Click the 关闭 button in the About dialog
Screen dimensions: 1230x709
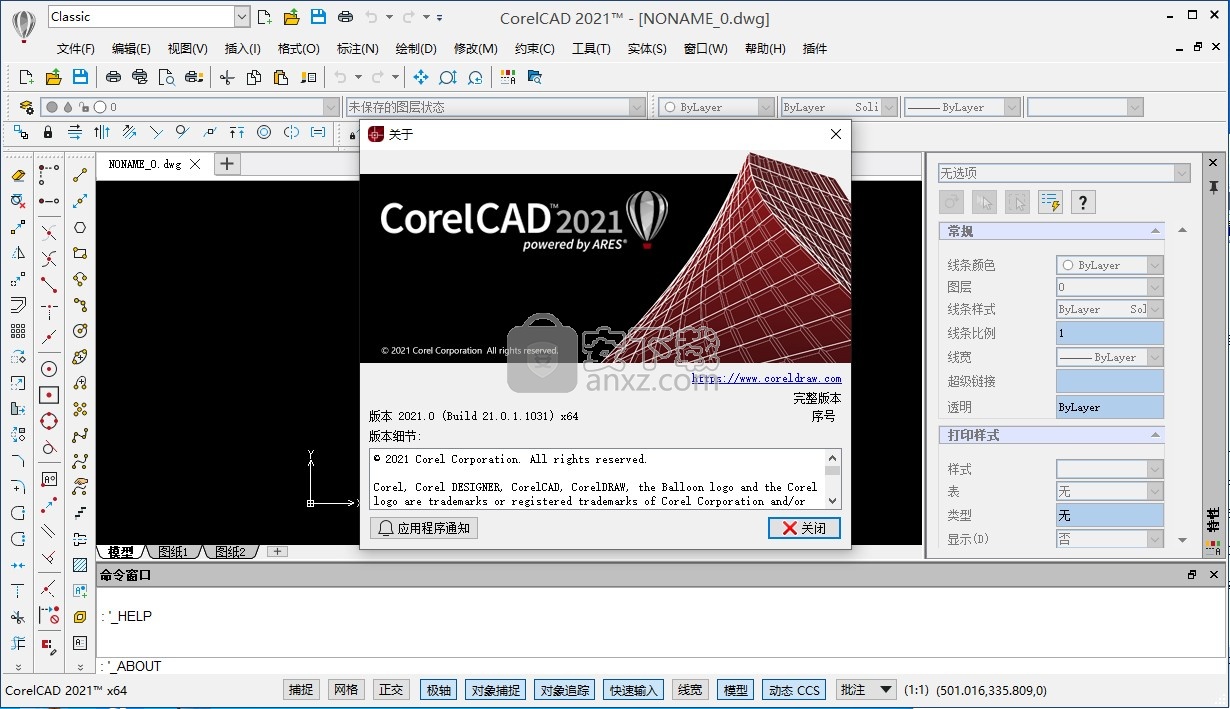click(804, 528)
